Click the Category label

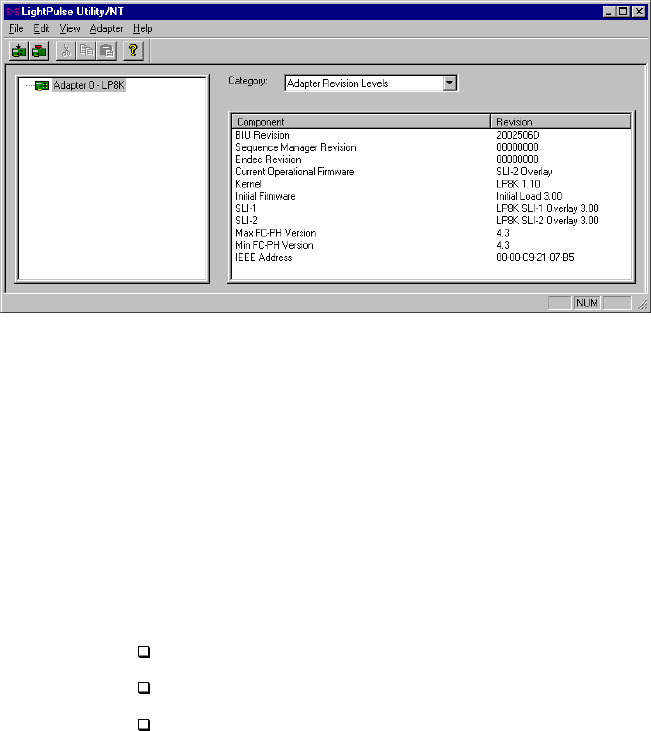[x=248, y=81]
